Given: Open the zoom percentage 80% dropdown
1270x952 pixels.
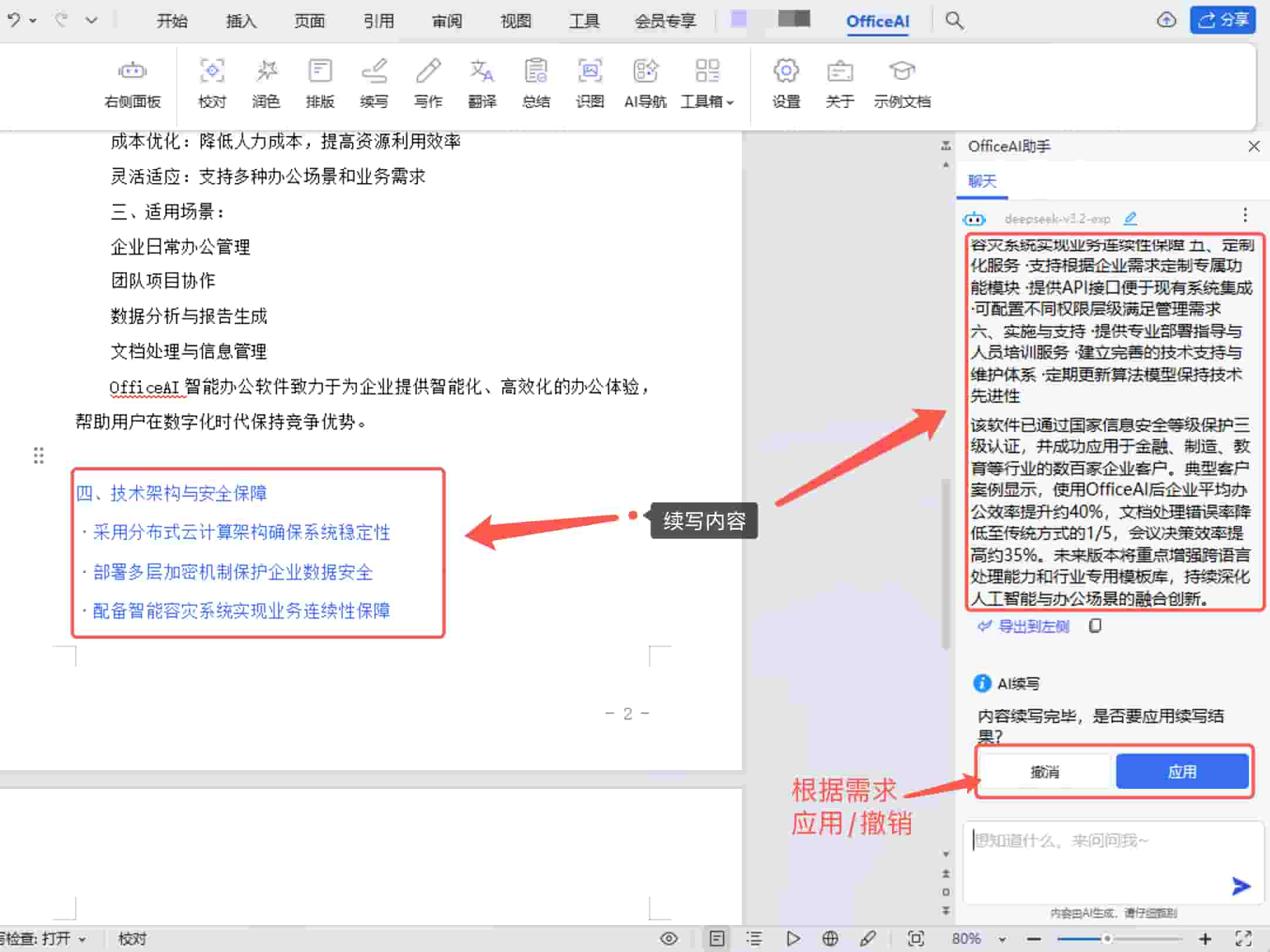Looking at the screenshot, I should tap(1002, 939).
